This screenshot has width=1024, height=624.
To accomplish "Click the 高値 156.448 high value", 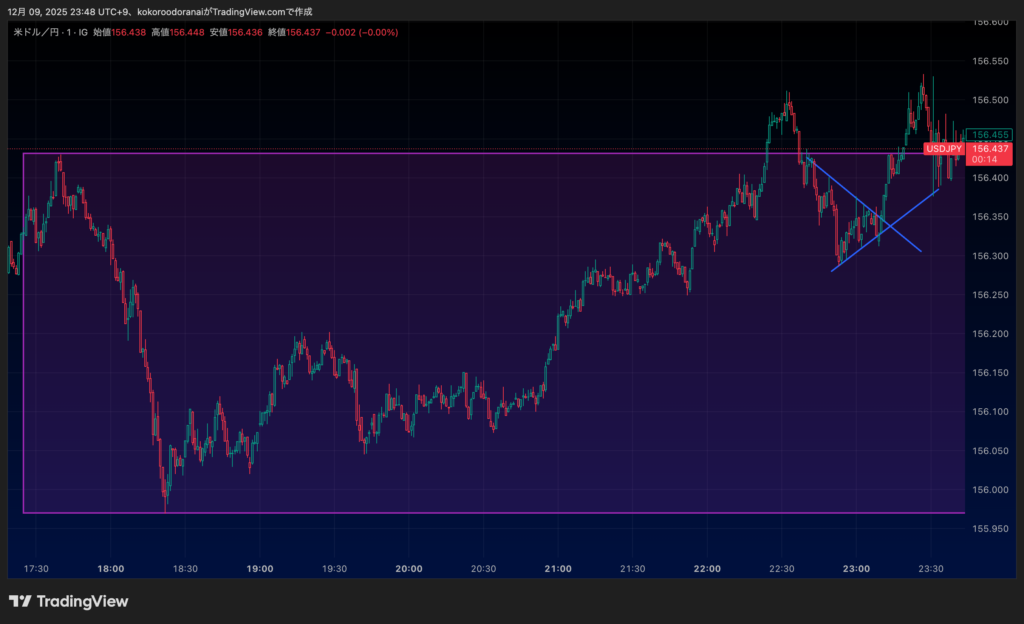I will pos(187,32).
